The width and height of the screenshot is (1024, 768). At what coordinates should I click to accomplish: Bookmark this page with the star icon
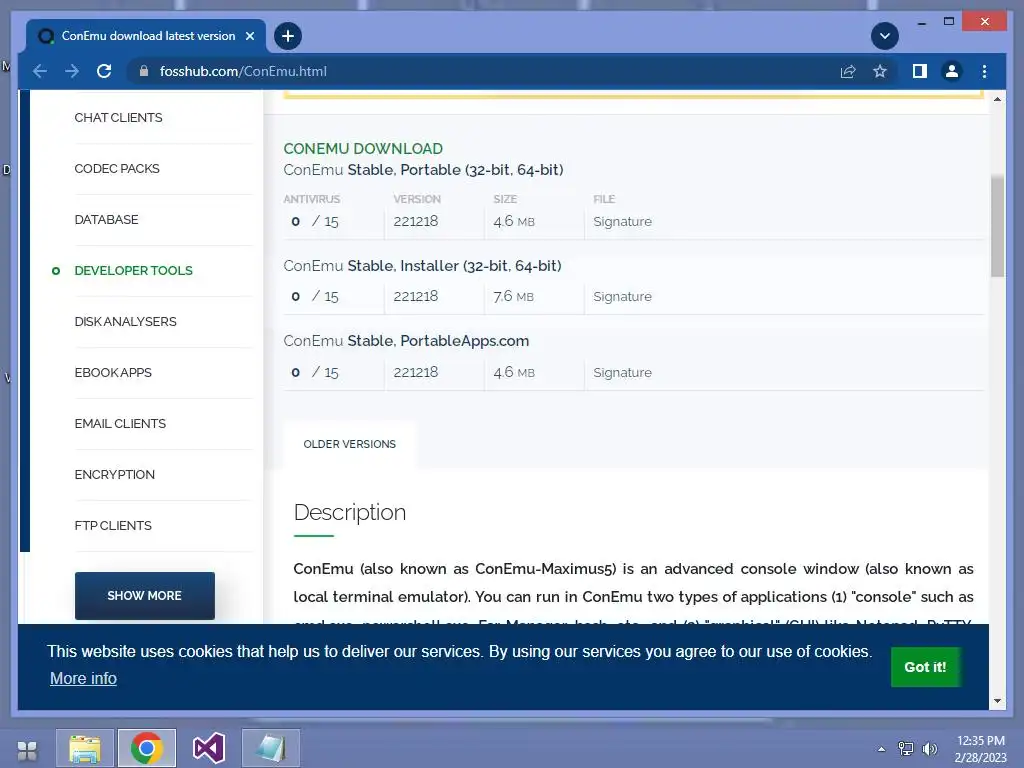[880, 71]
